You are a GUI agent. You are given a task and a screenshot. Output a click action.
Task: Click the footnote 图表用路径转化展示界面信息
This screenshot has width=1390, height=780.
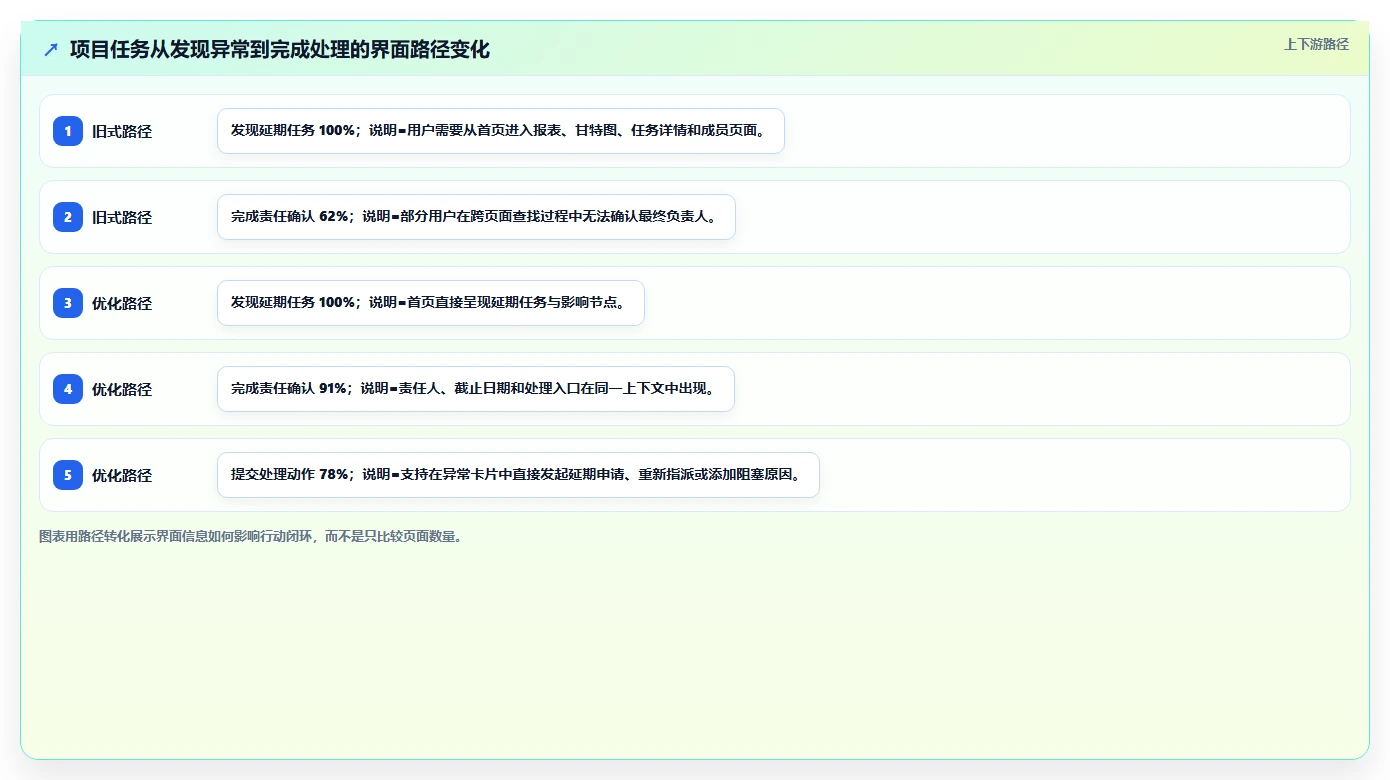point(251,536)
